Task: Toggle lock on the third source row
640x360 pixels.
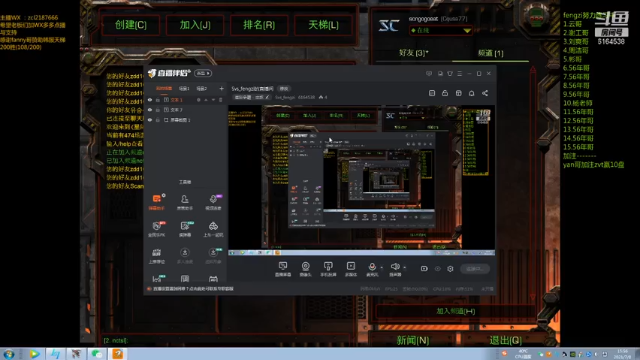Action: point(158,120)
